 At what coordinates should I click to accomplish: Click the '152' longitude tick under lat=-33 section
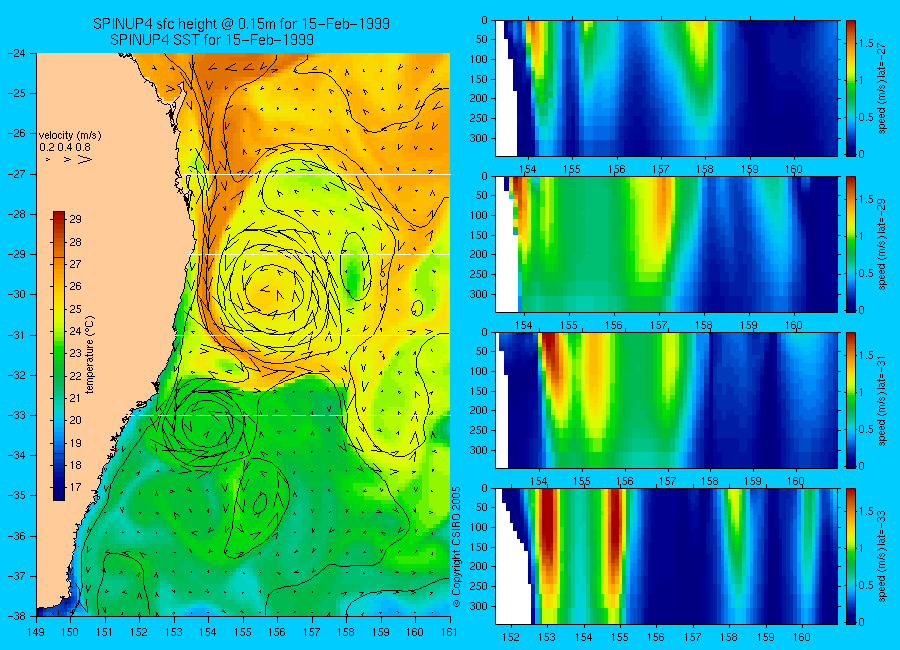tap(510, 637)
